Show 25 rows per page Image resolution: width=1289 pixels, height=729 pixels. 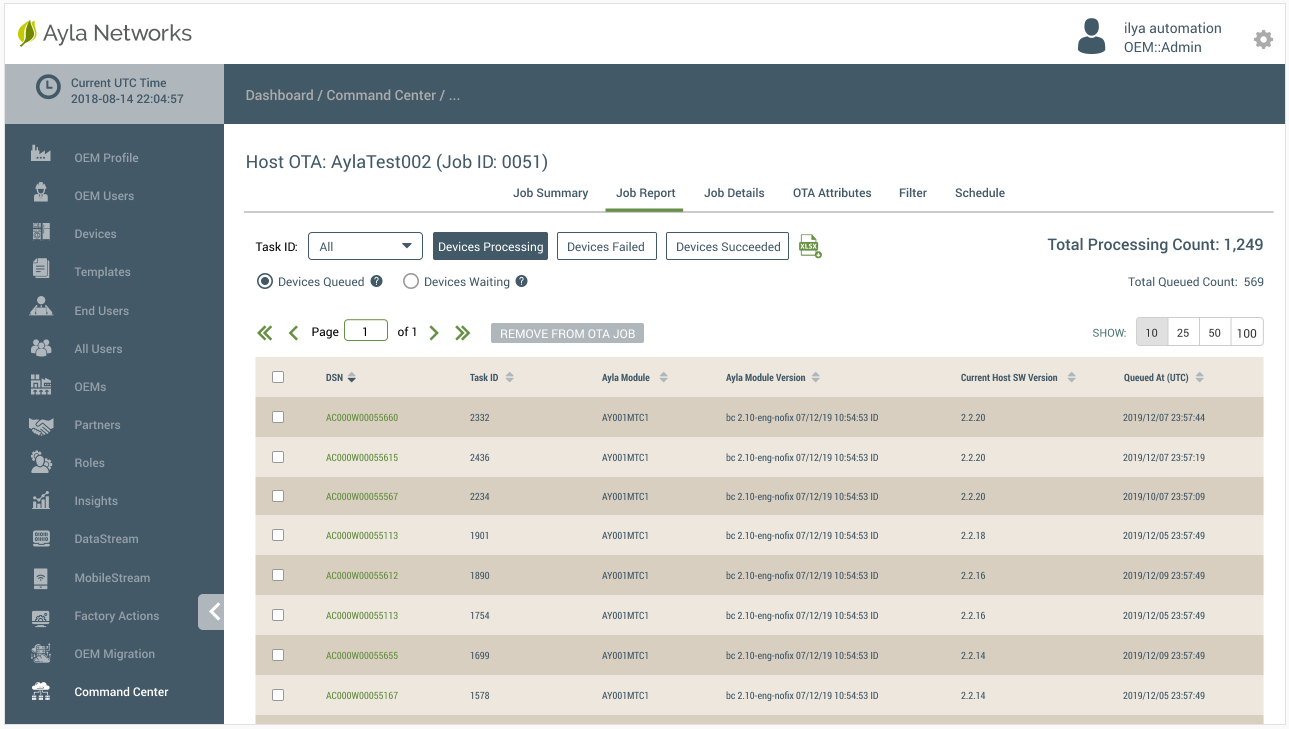pos(1183,333)
